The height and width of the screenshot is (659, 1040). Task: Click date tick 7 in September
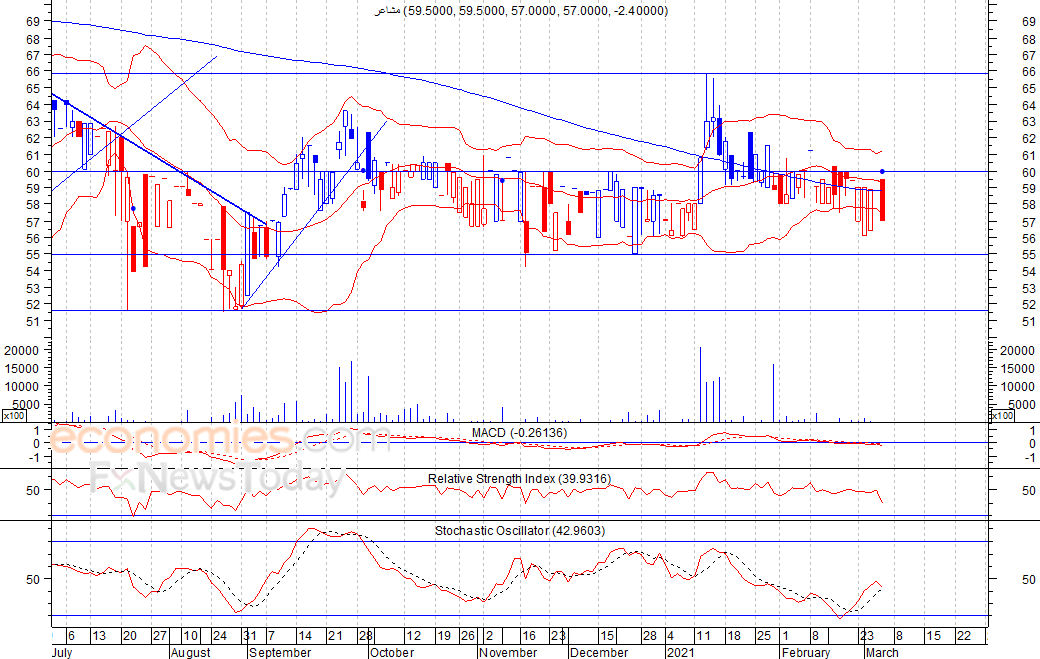click(271, 636)
